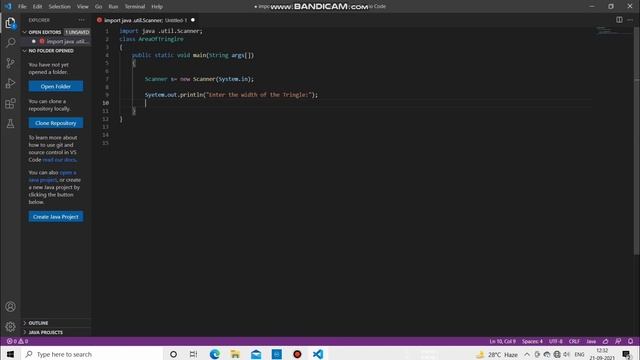Open the notifications bell in status bar
Screen dimensions: 640x360
[x=630, y=341]
